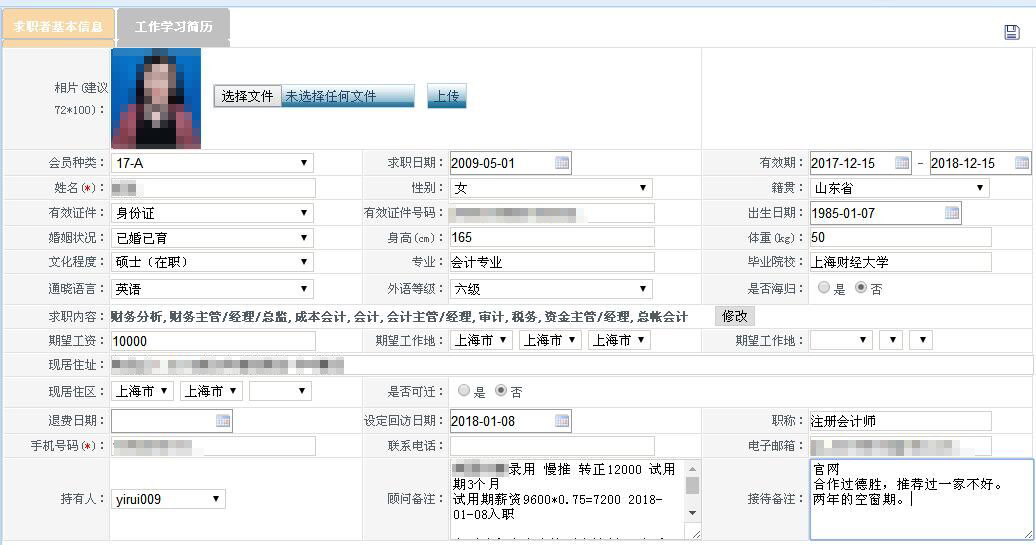
Task: Click the 联系电话 input field
Action: pyautogui.click(x=552, y=446)
